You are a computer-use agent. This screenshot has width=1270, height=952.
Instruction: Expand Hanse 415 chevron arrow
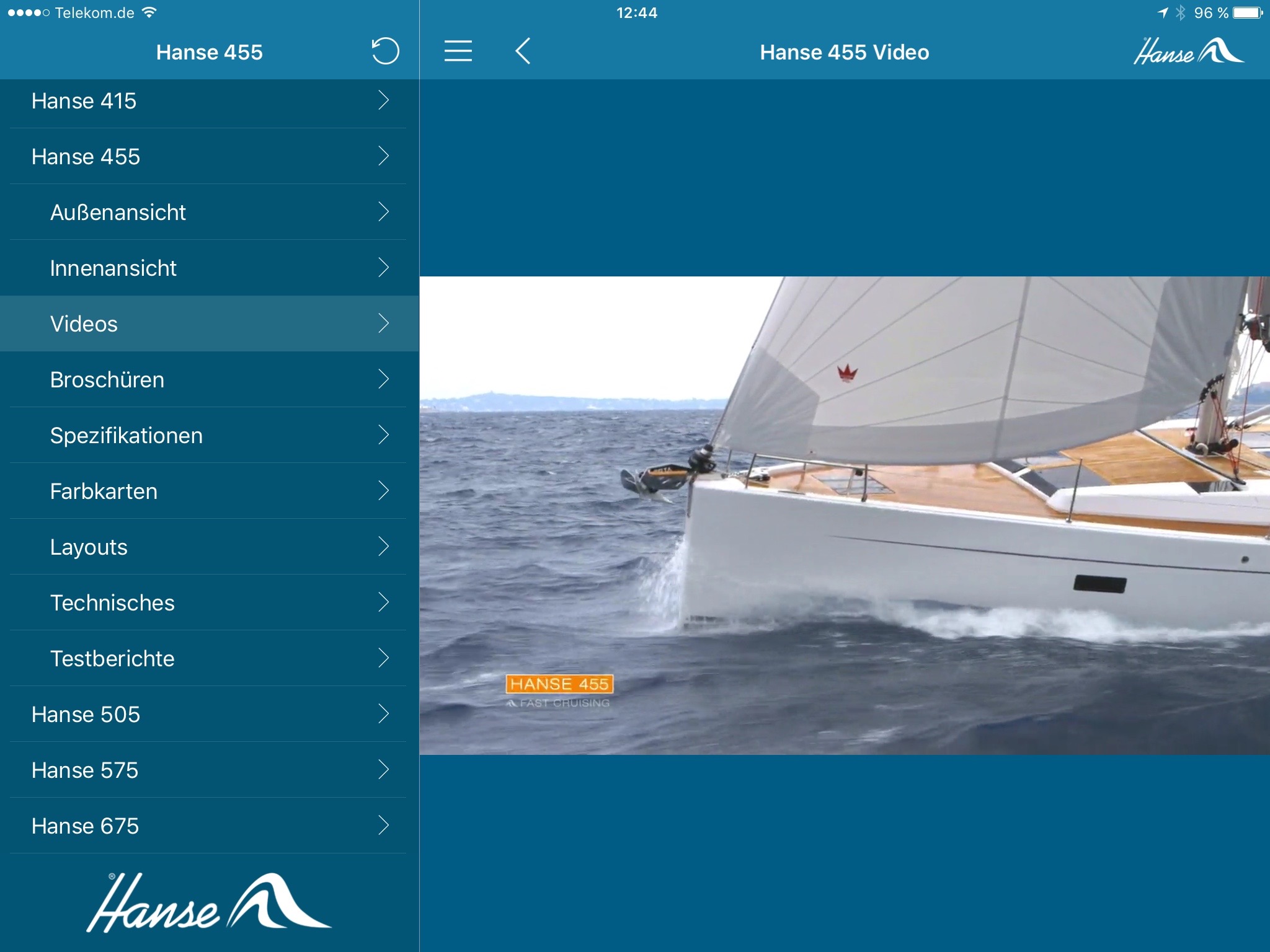point(383,100)
